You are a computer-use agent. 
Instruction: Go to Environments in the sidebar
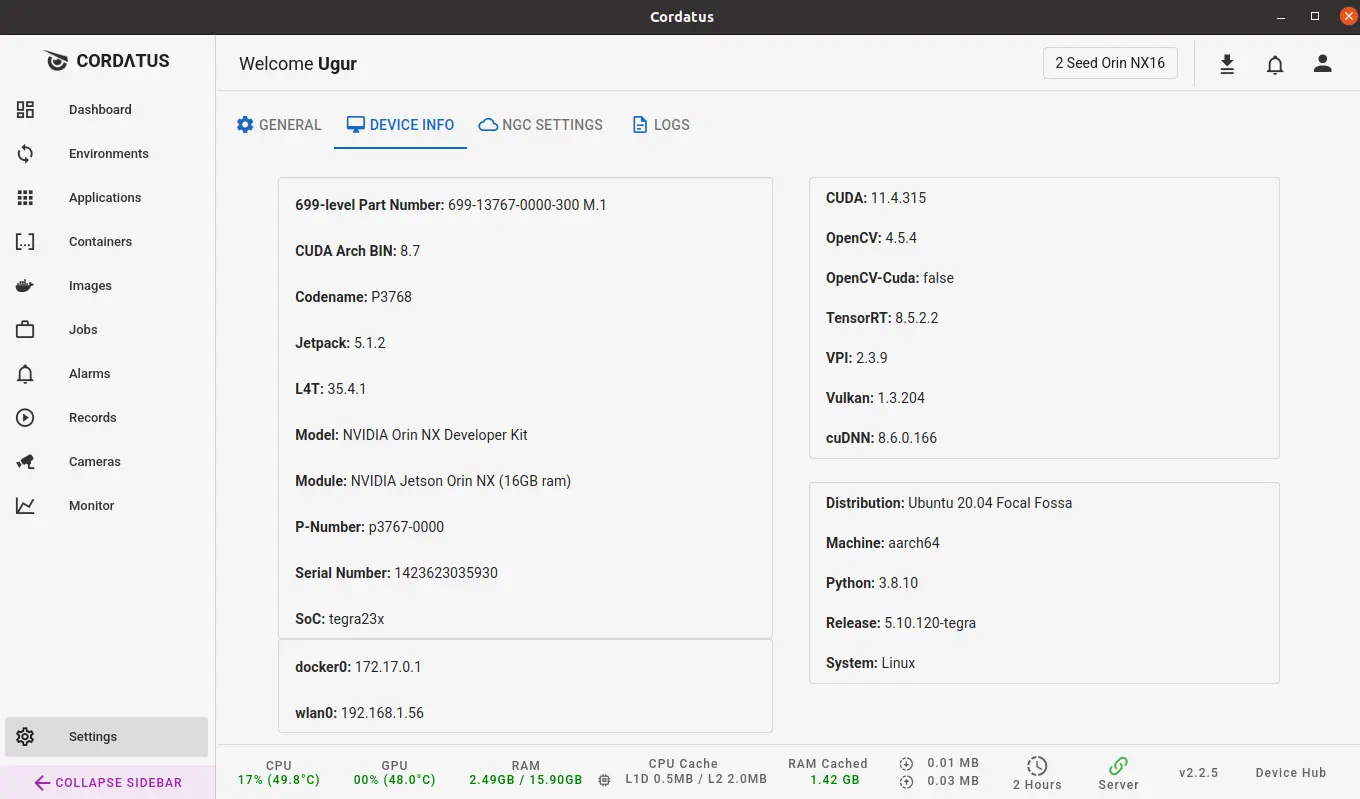(x=108, y=154)
